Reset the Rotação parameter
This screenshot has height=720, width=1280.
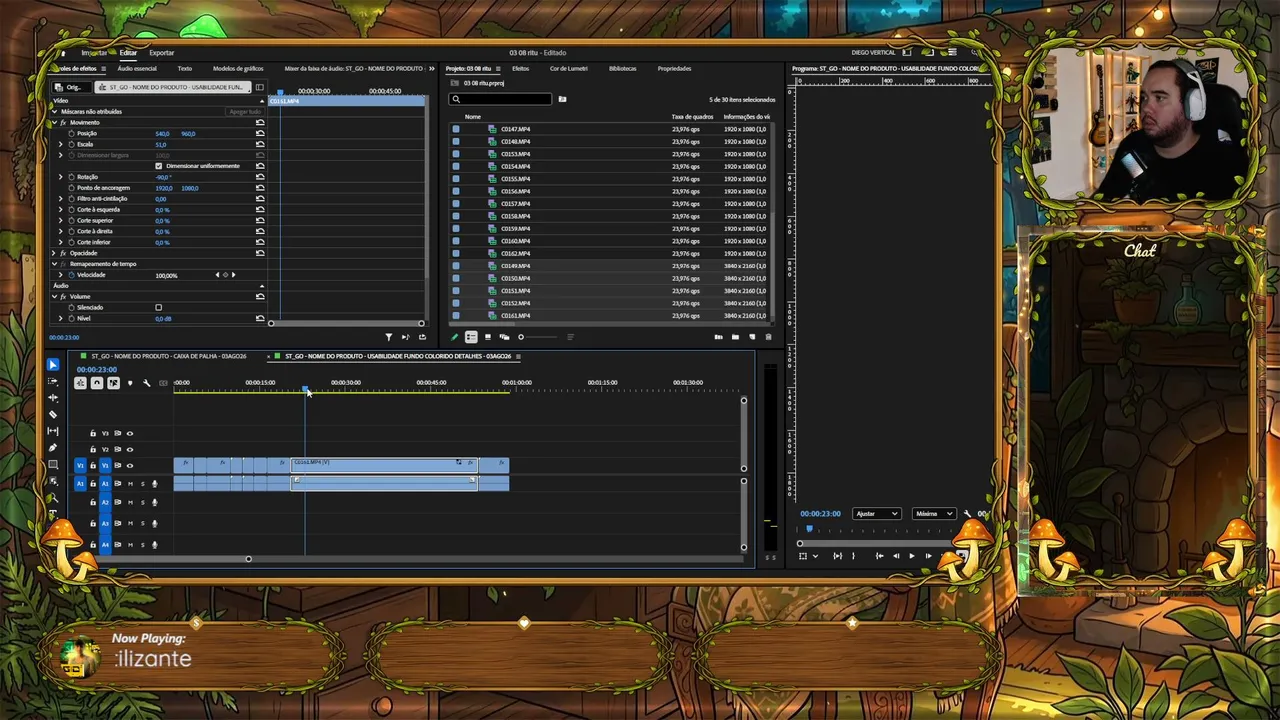(x=260, y=177)
